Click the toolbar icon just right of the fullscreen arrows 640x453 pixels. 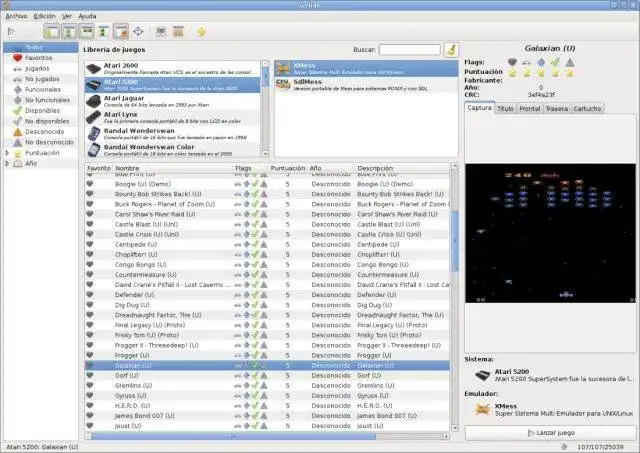point(161,31)
